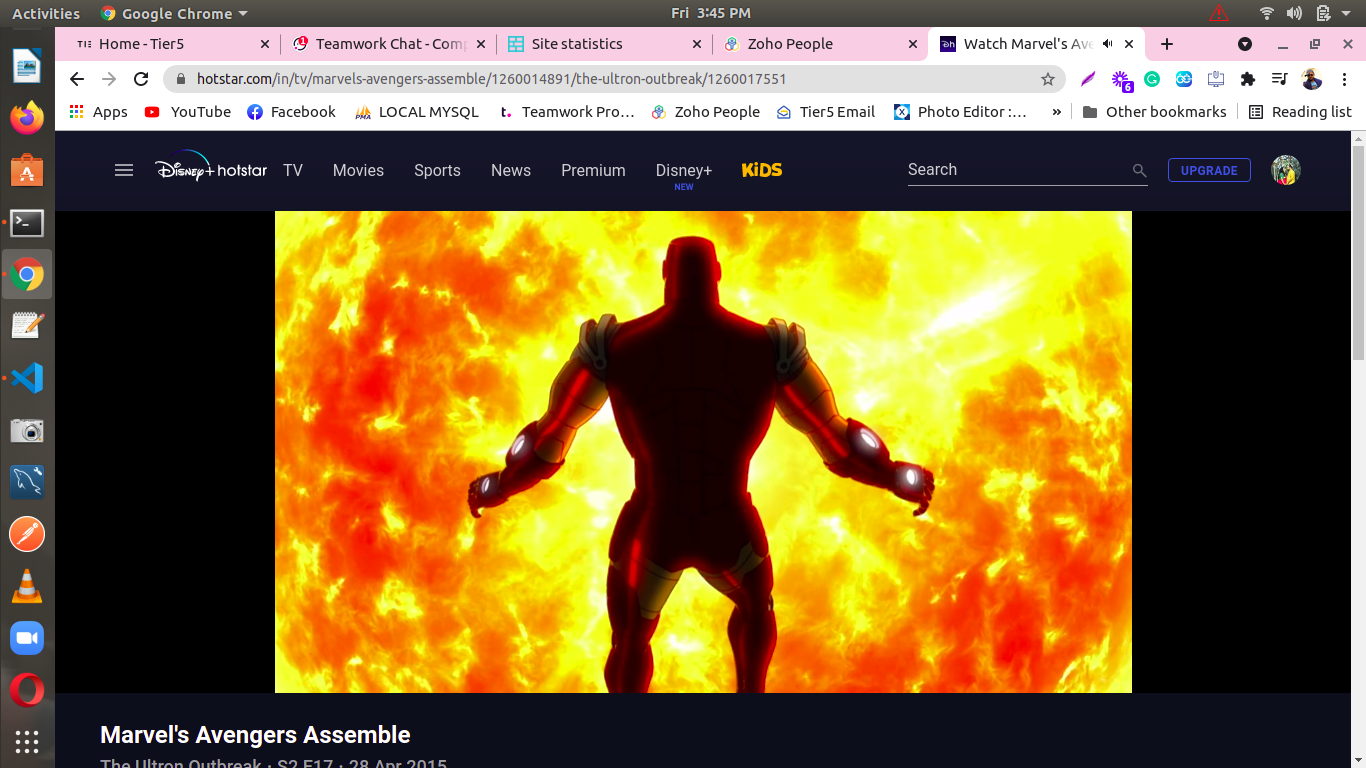The height and width of the screenshot is (768, 1366).
Task: Launch VLC from the dock
Action: coord(27,586)
